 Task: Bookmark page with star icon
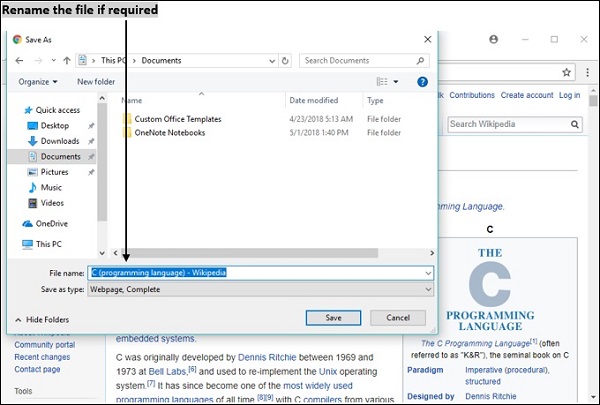pyautogui.click(x=567, y=72)
